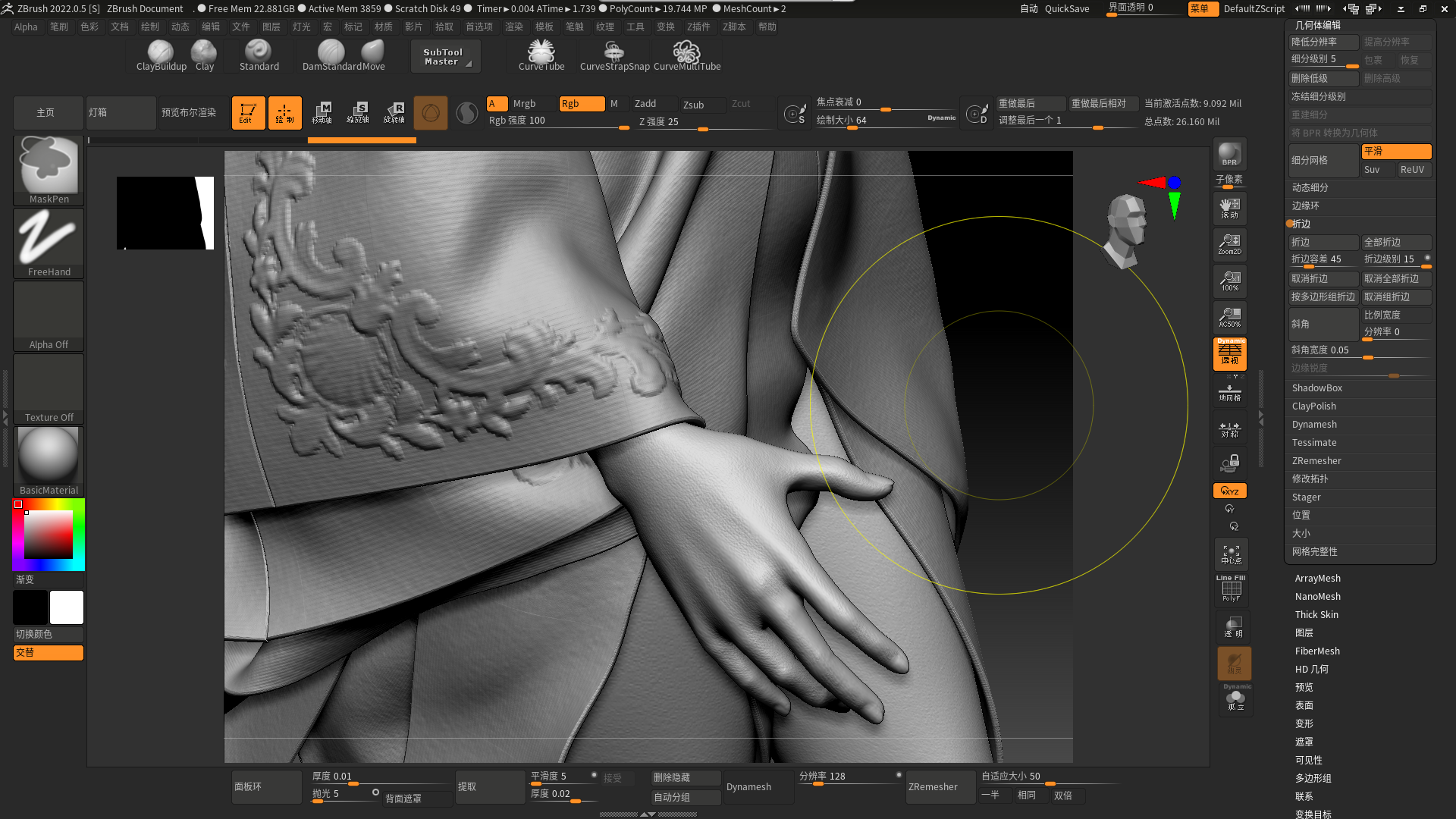1456x819 pixels.
Task: Toggle Zadd sculpt mode
Action: tap(654, 104)
